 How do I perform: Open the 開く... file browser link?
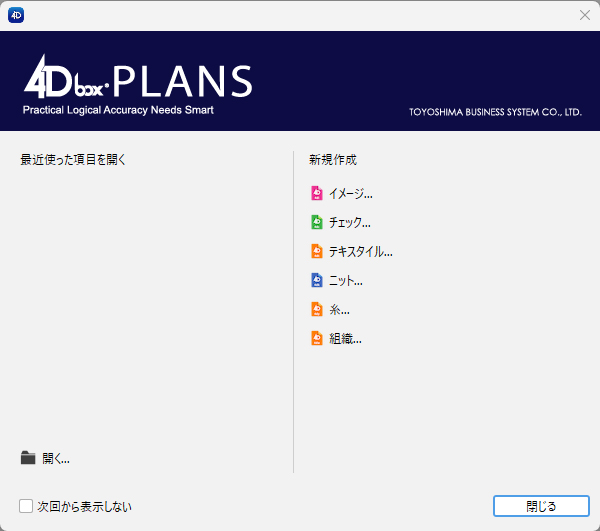click(x=56, y=458)
